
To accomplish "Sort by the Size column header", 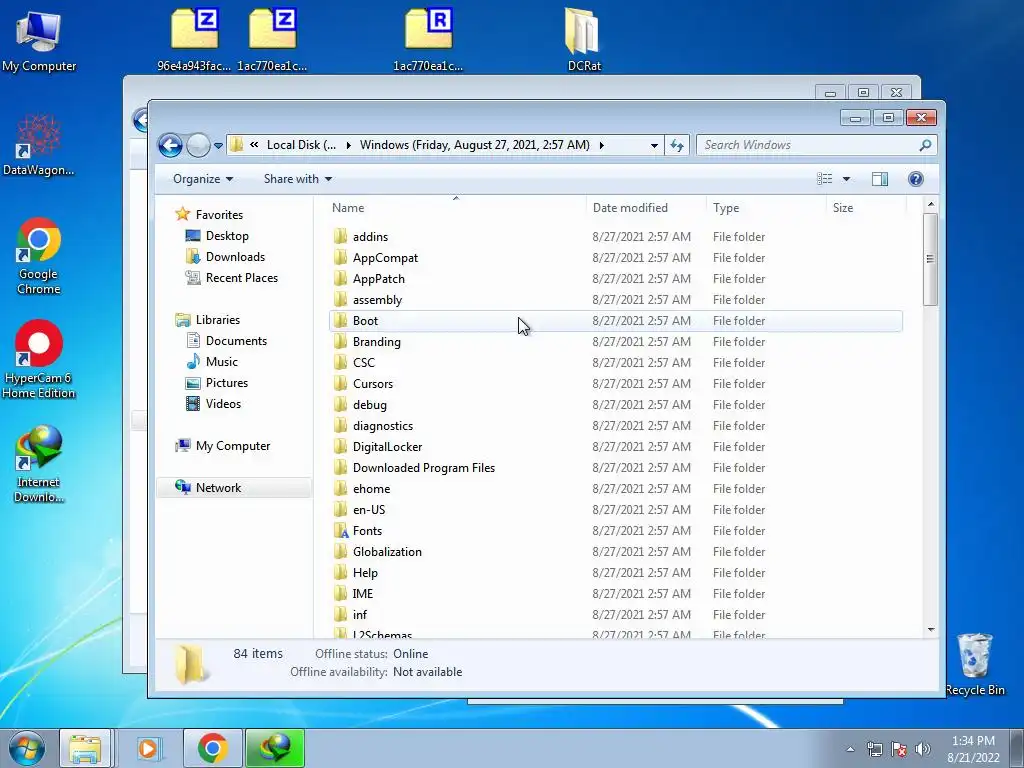I will [x=842, y=208].
